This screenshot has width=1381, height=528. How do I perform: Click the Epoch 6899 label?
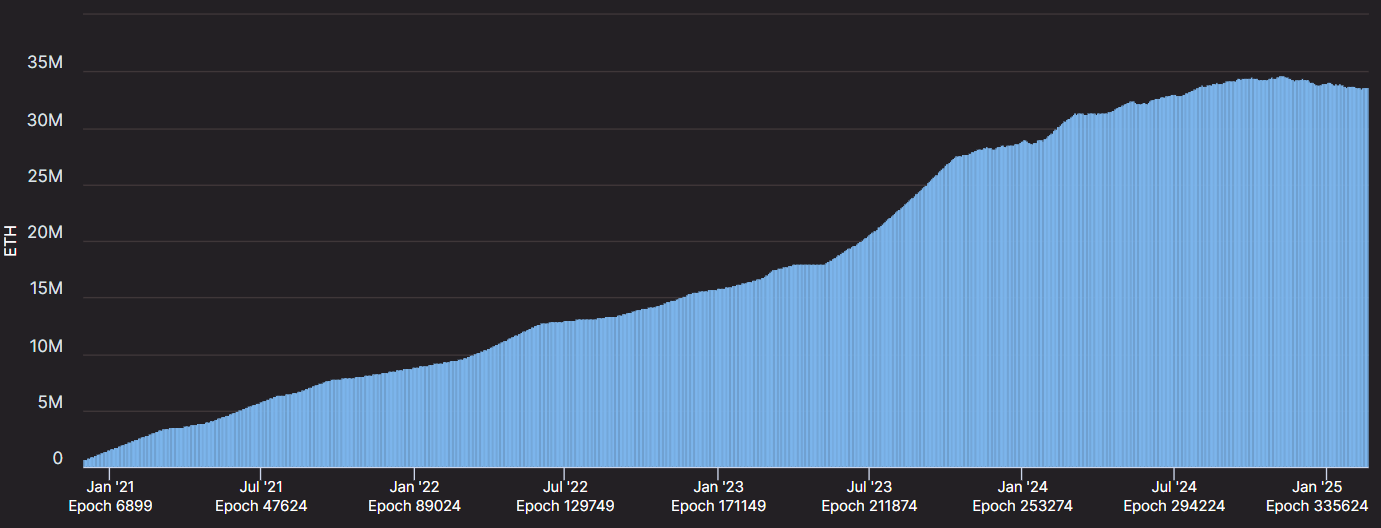point(109,506)
